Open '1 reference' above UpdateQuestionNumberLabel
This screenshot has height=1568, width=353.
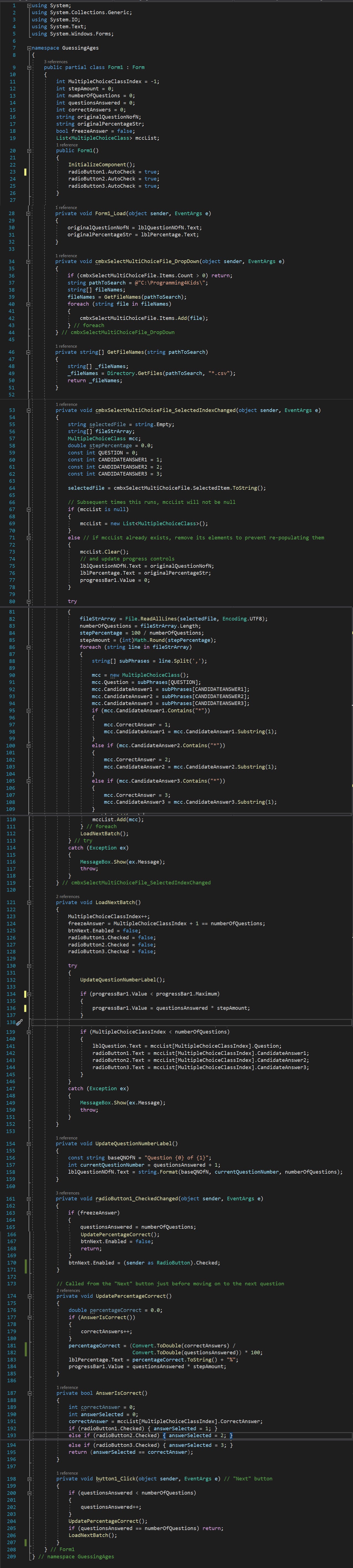[x=67, y=1138]
